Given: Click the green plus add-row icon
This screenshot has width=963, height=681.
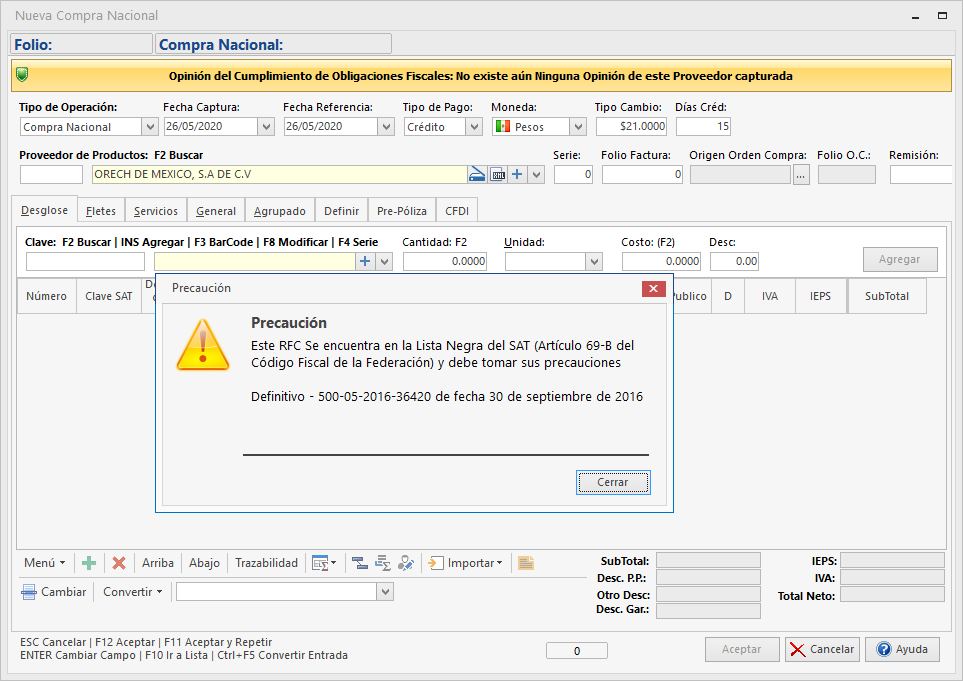Looking at the screenshot, I should click(89, 563).
